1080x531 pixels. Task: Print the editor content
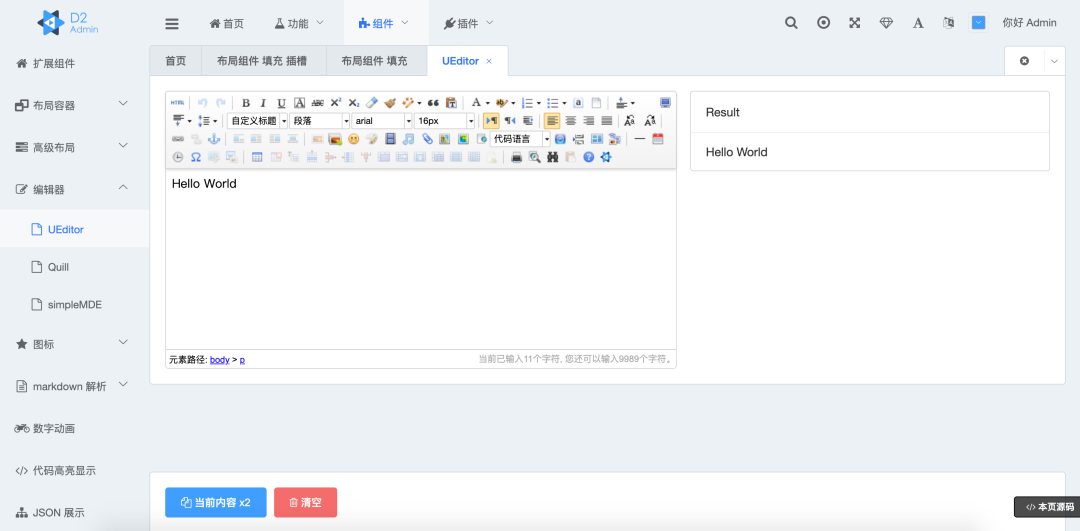click(x=517, y=157)
